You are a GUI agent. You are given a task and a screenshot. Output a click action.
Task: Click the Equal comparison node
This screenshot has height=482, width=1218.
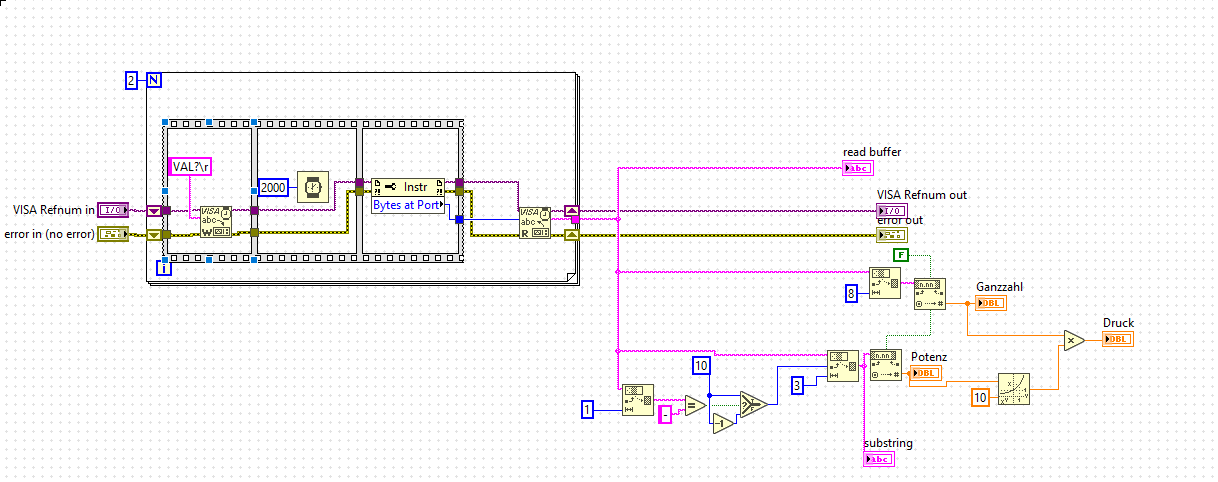click(695, 405)
